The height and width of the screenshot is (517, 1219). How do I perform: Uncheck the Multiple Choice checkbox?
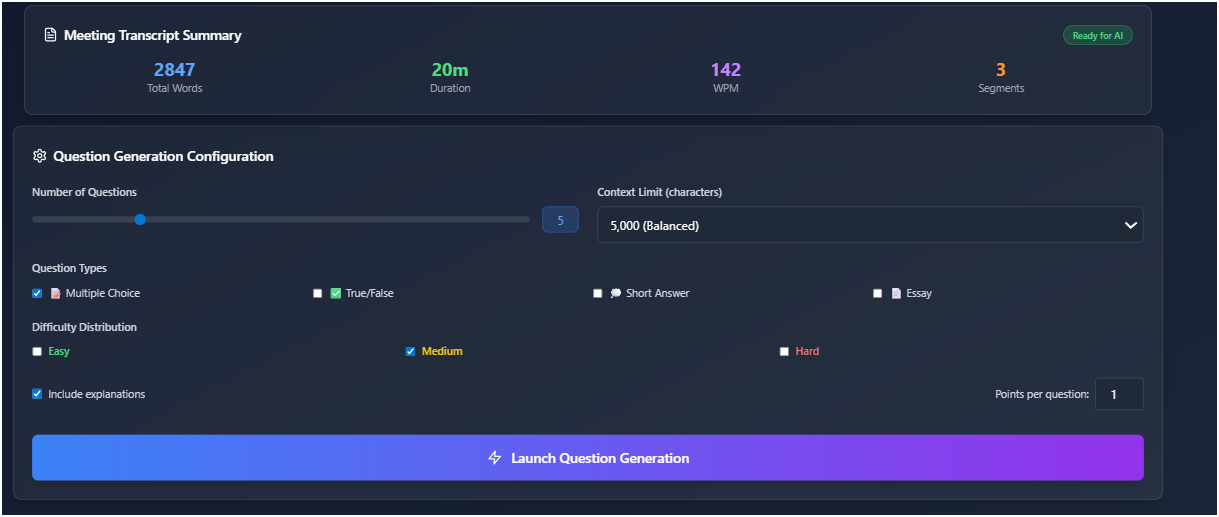point(37,294)
